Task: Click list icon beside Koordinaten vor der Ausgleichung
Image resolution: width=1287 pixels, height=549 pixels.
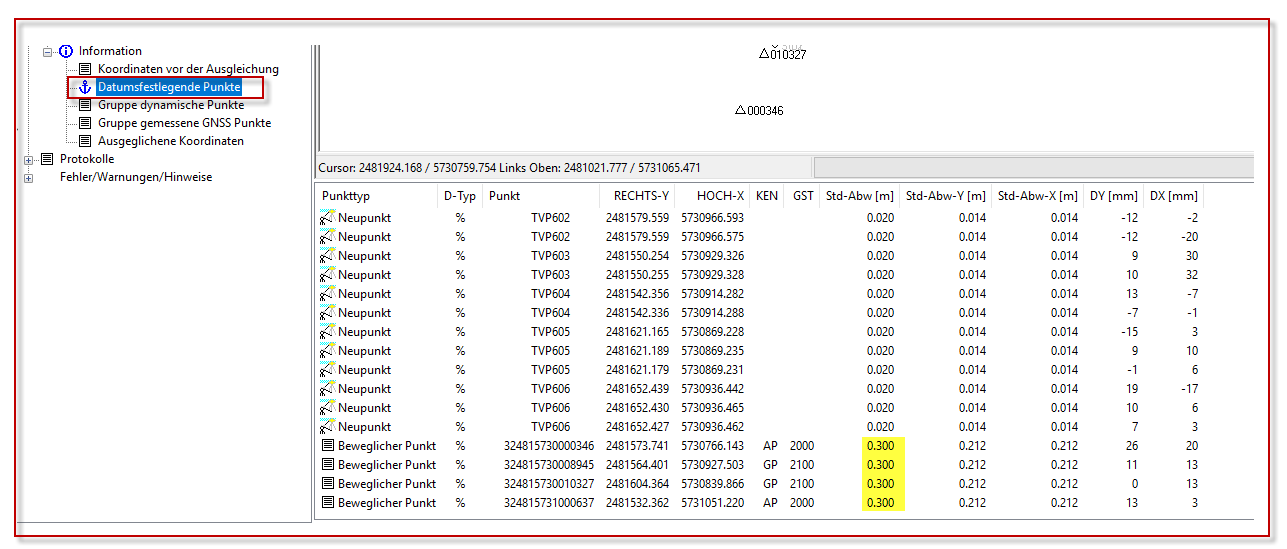Action: click(x=85, y=69)
